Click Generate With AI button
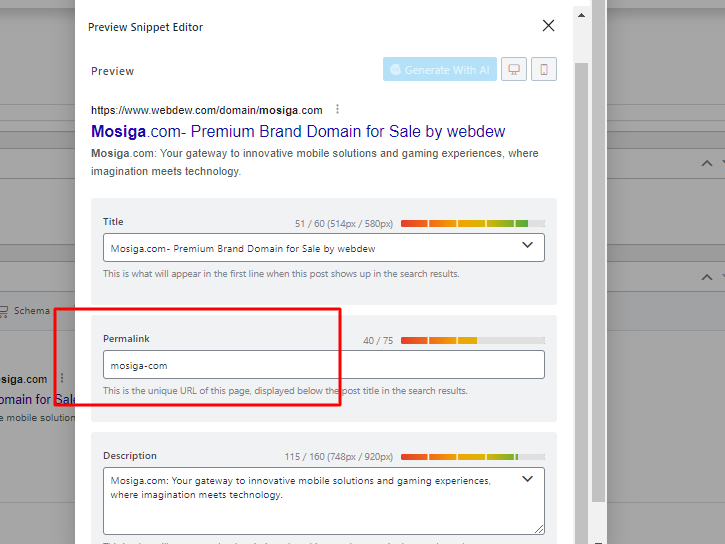 (440, 69)
